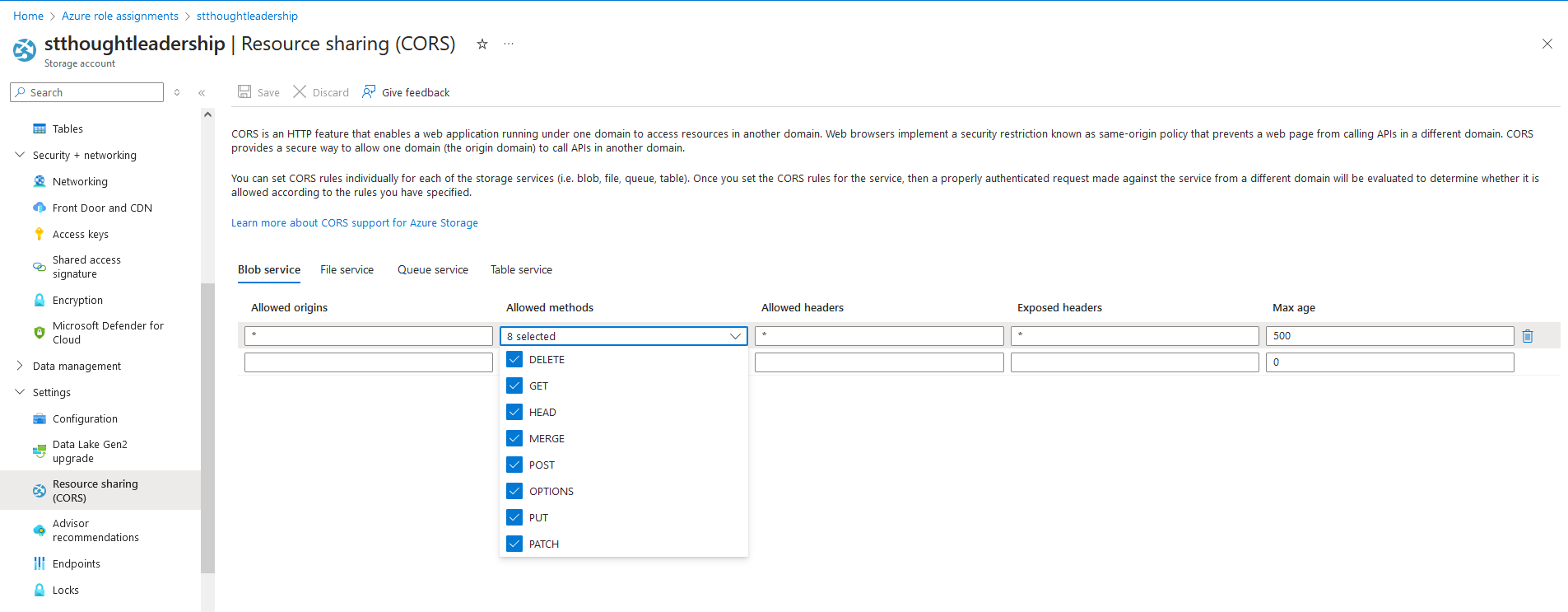The image size is (1568, 612).
Task: Switch to the File service tab
Action: (347, 269)
